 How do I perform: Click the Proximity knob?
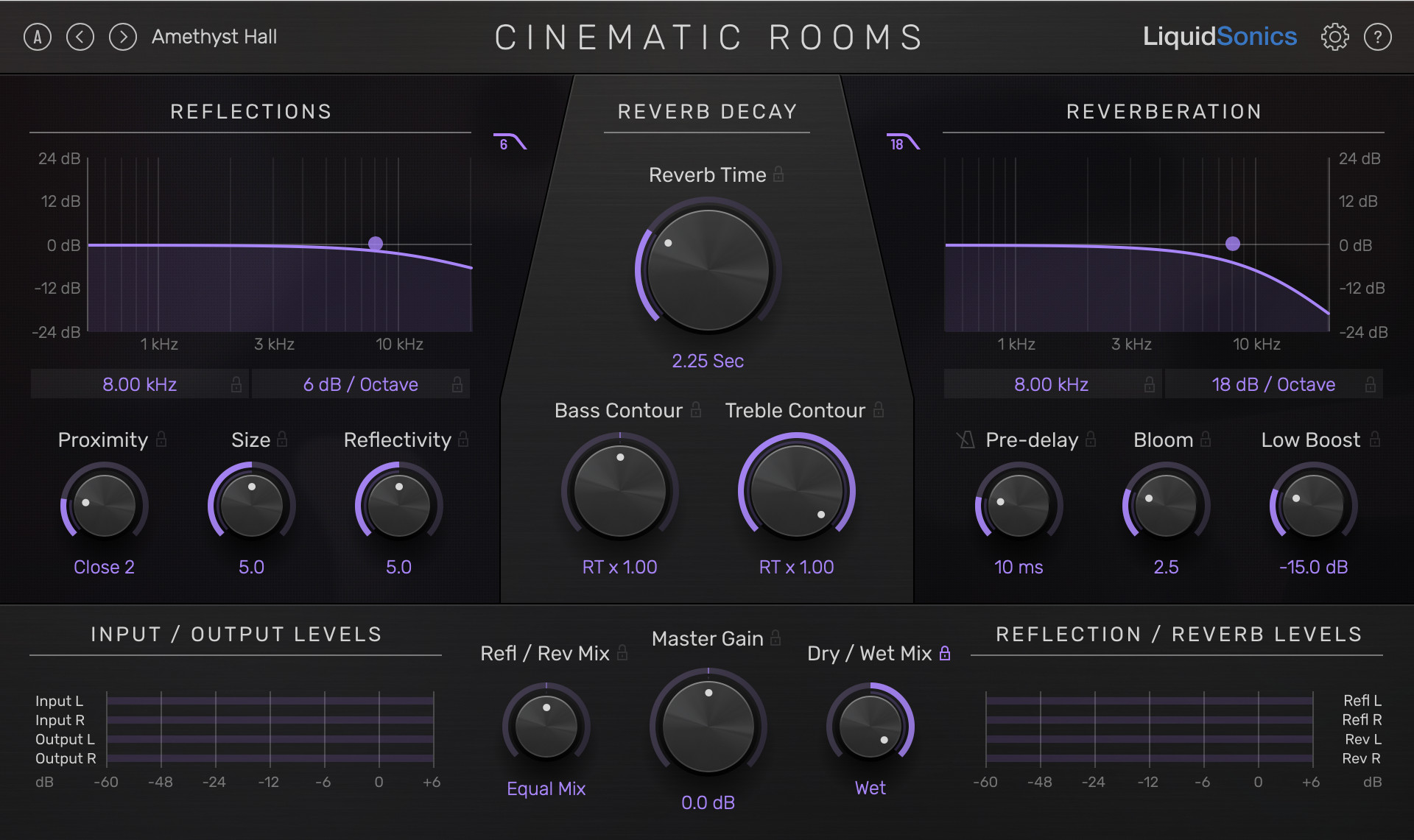pos(105,505)
